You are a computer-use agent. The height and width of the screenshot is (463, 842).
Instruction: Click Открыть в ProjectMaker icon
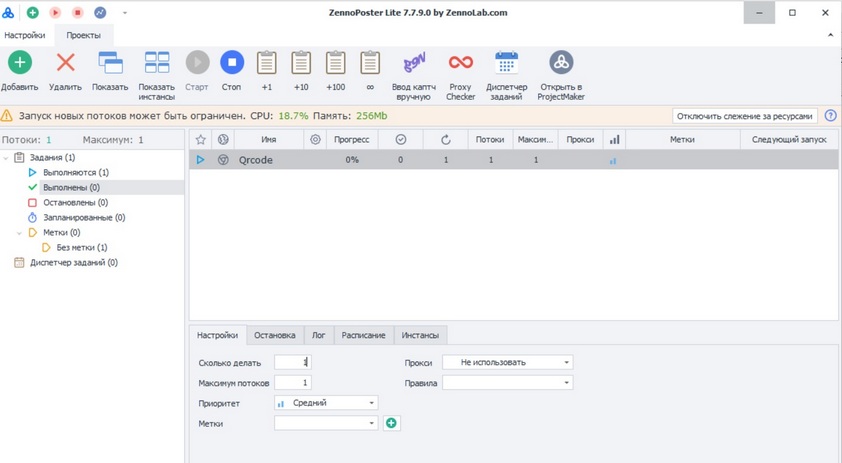[561, 62]
